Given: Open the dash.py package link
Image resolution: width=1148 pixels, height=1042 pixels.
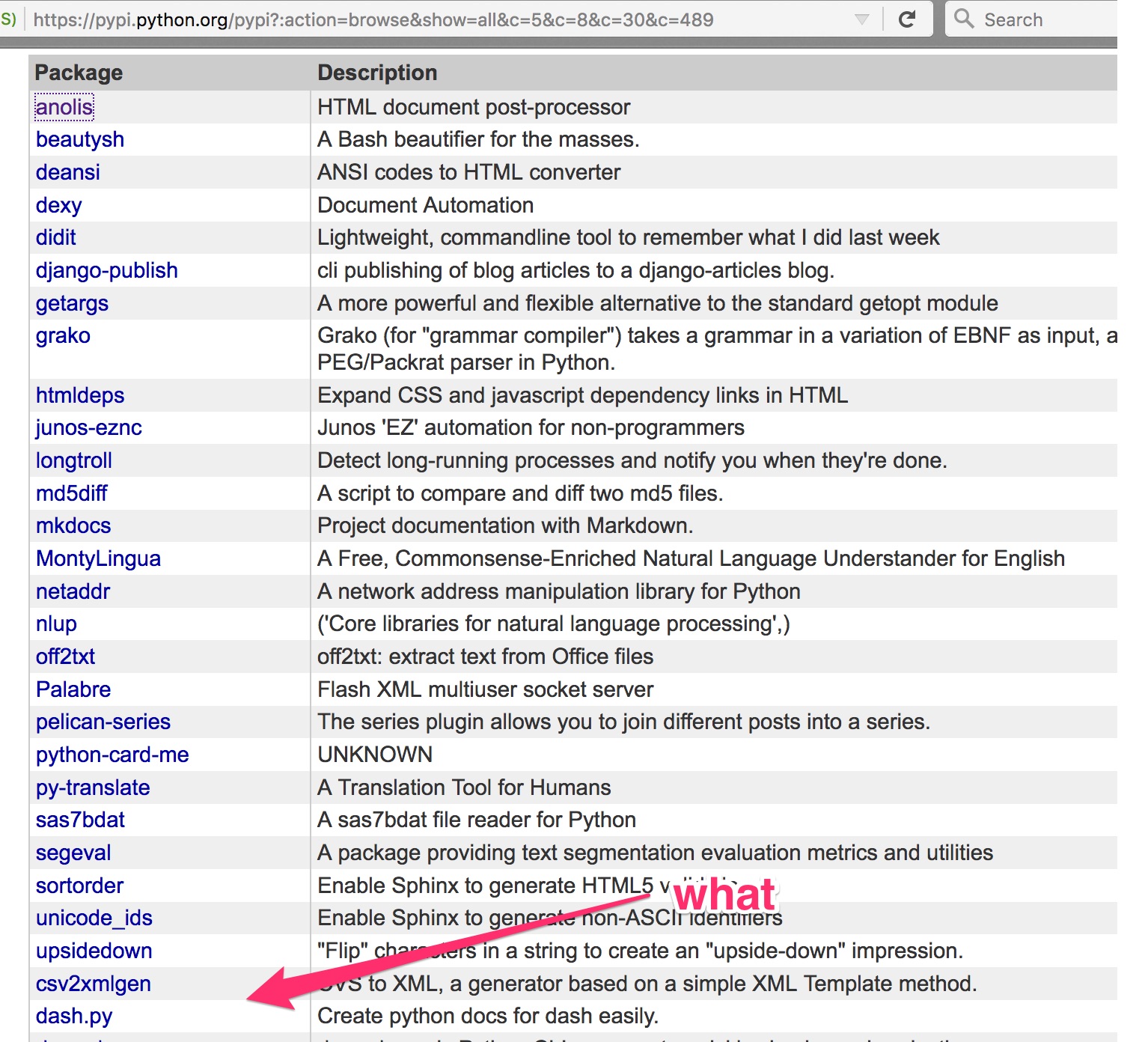Looking at the screenshot, I should pos(74,1016).
